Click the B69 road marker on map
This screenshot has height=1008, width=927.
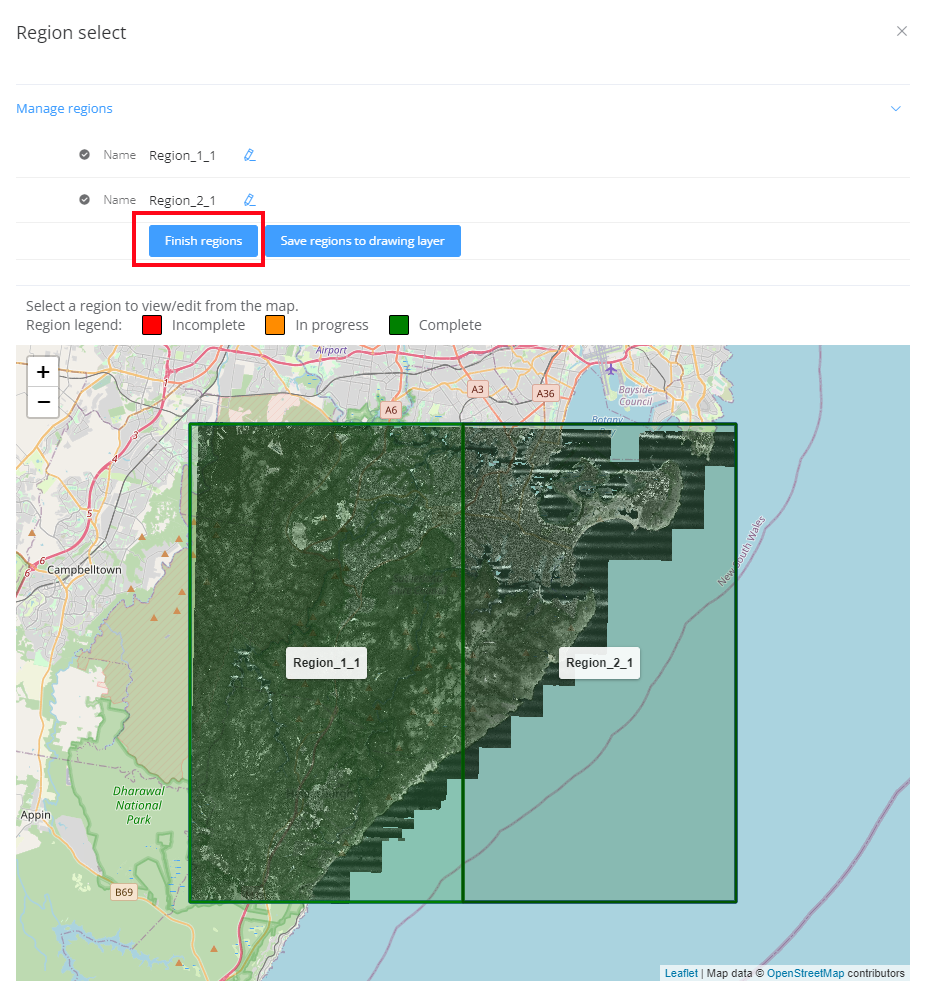123,892
